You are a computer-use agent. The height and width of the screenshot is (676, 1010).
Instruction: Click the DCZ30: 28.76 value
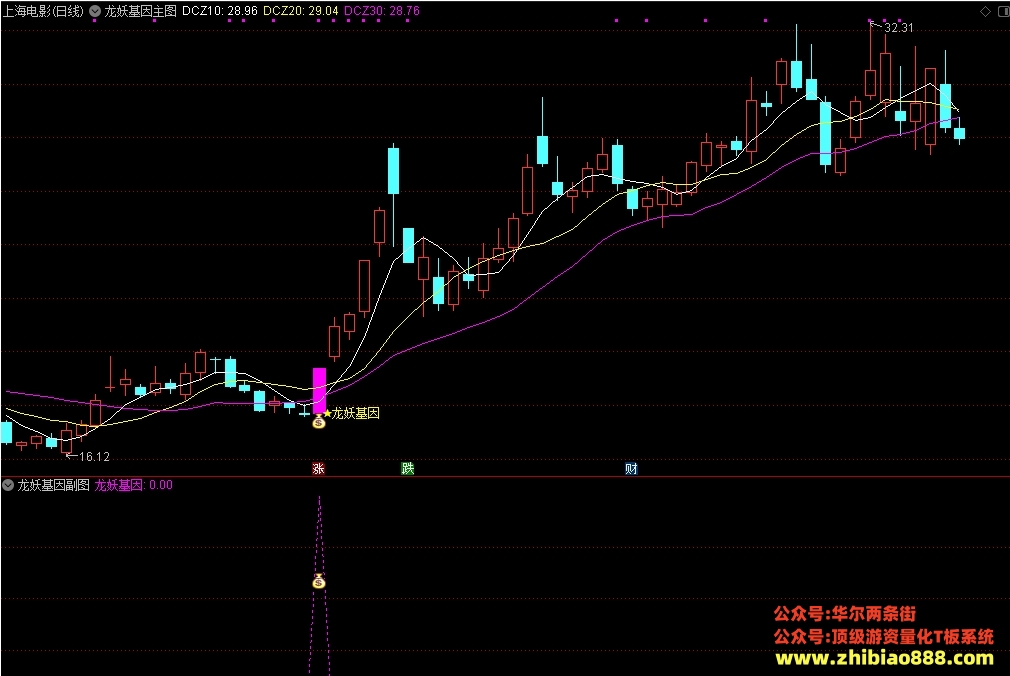pyautogui.click(x=381, y=11)
